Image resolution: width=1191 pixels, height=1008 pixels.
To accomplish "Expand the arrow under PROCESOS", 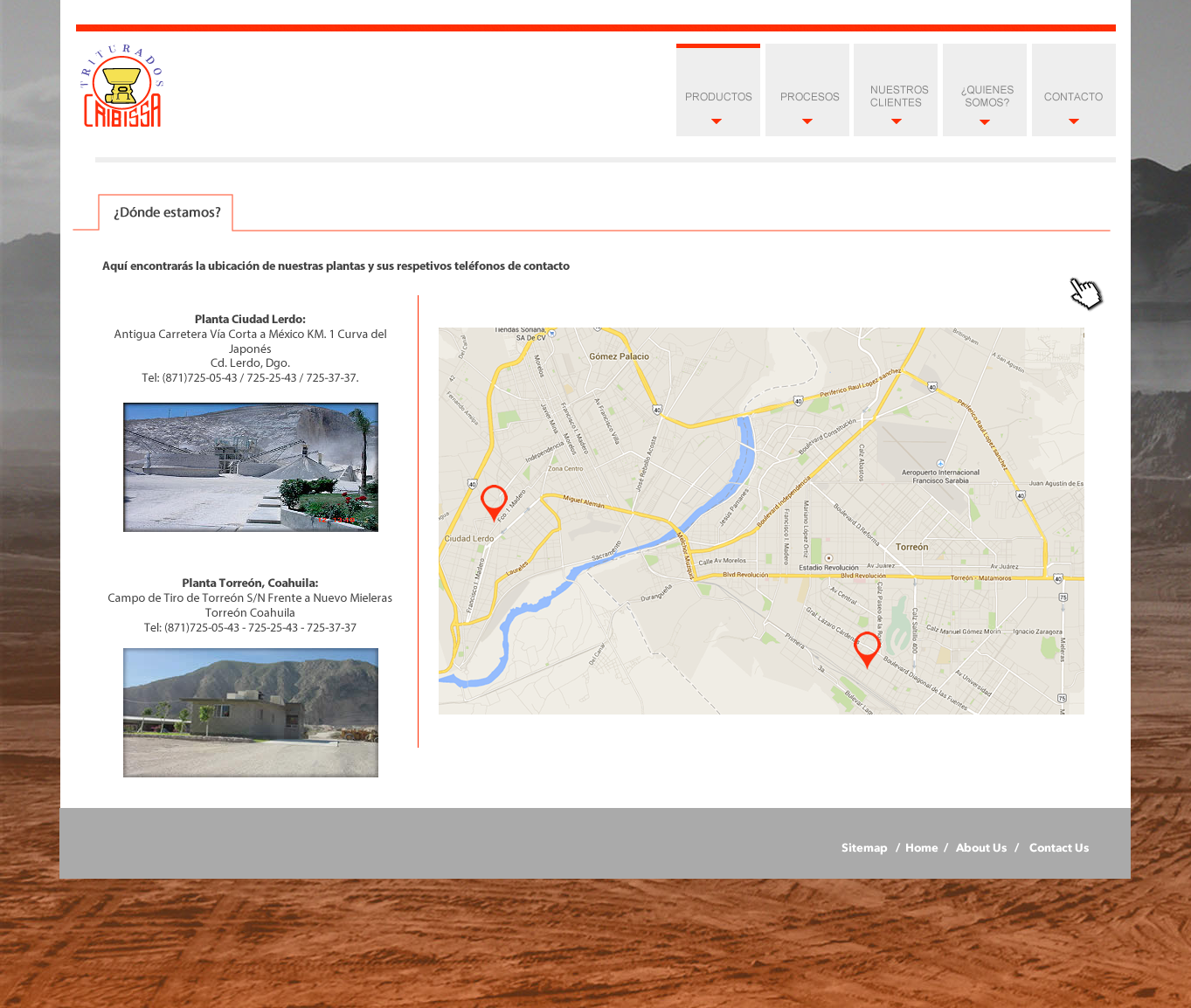I will coord(807,121).
